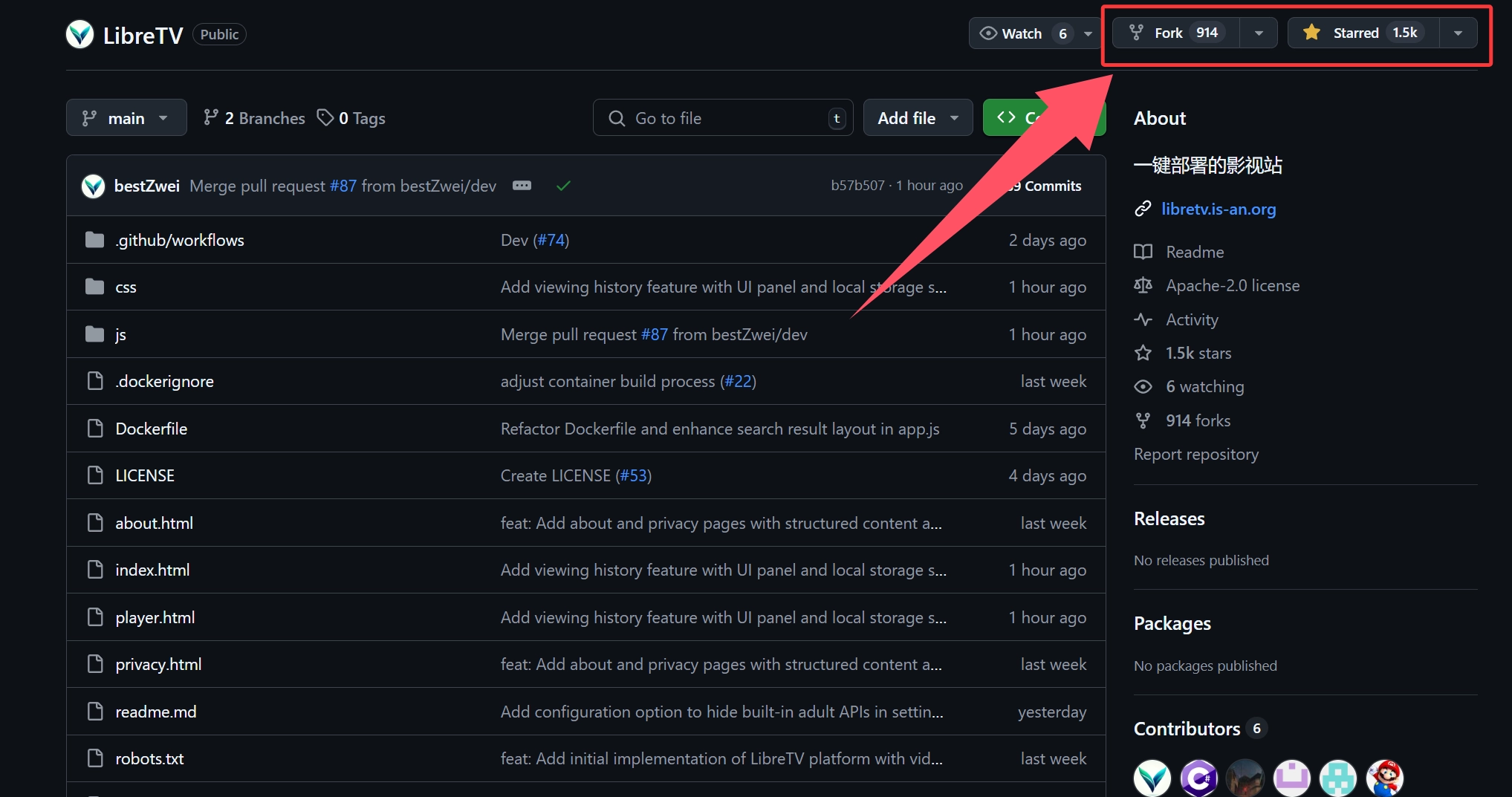Click the link icon beside libretv.is-an.org
The image size is (1512, 797).
pos(1143,209)
